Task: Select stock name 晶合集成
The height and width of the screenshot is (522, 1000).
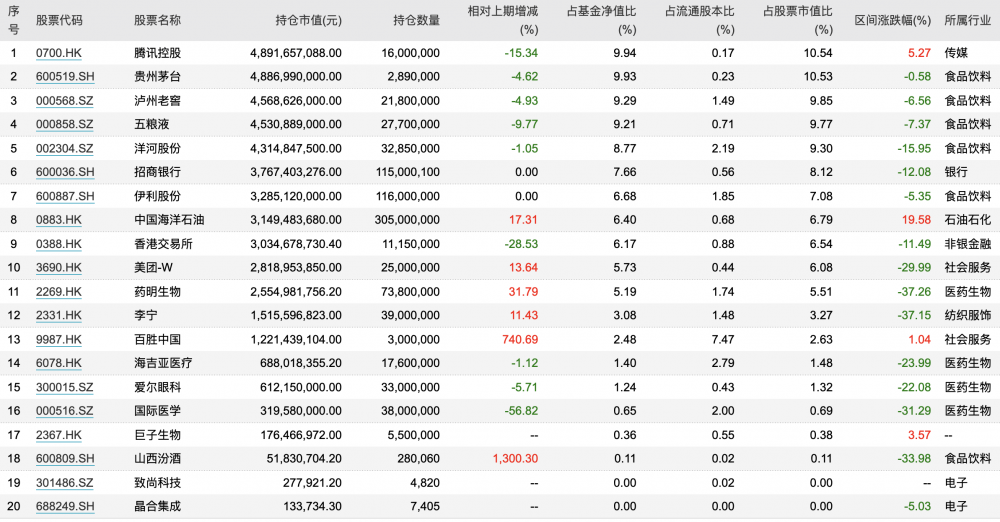Action: pos(158,507)
